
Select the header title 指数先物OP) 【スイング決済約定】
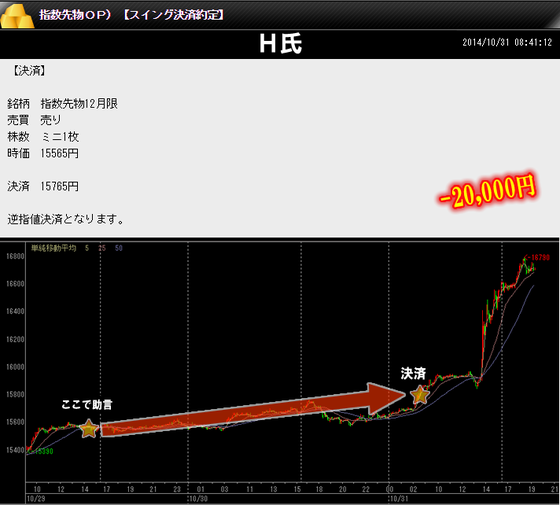click(132, 15)
